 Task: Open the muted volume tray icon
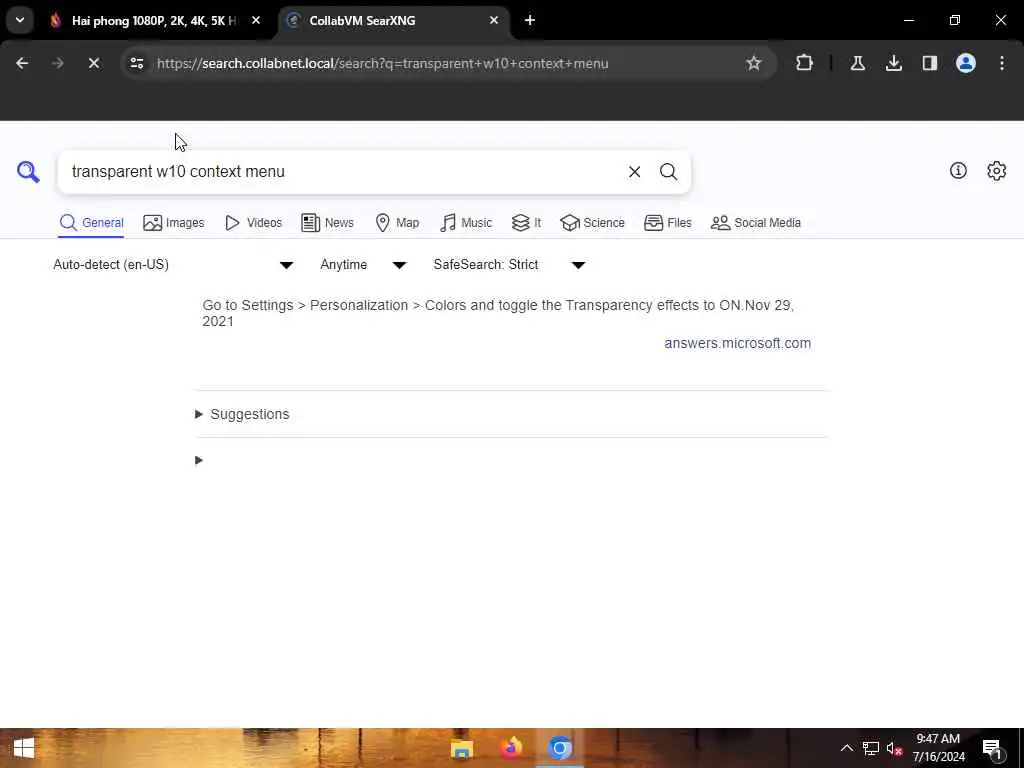[894, 748]
